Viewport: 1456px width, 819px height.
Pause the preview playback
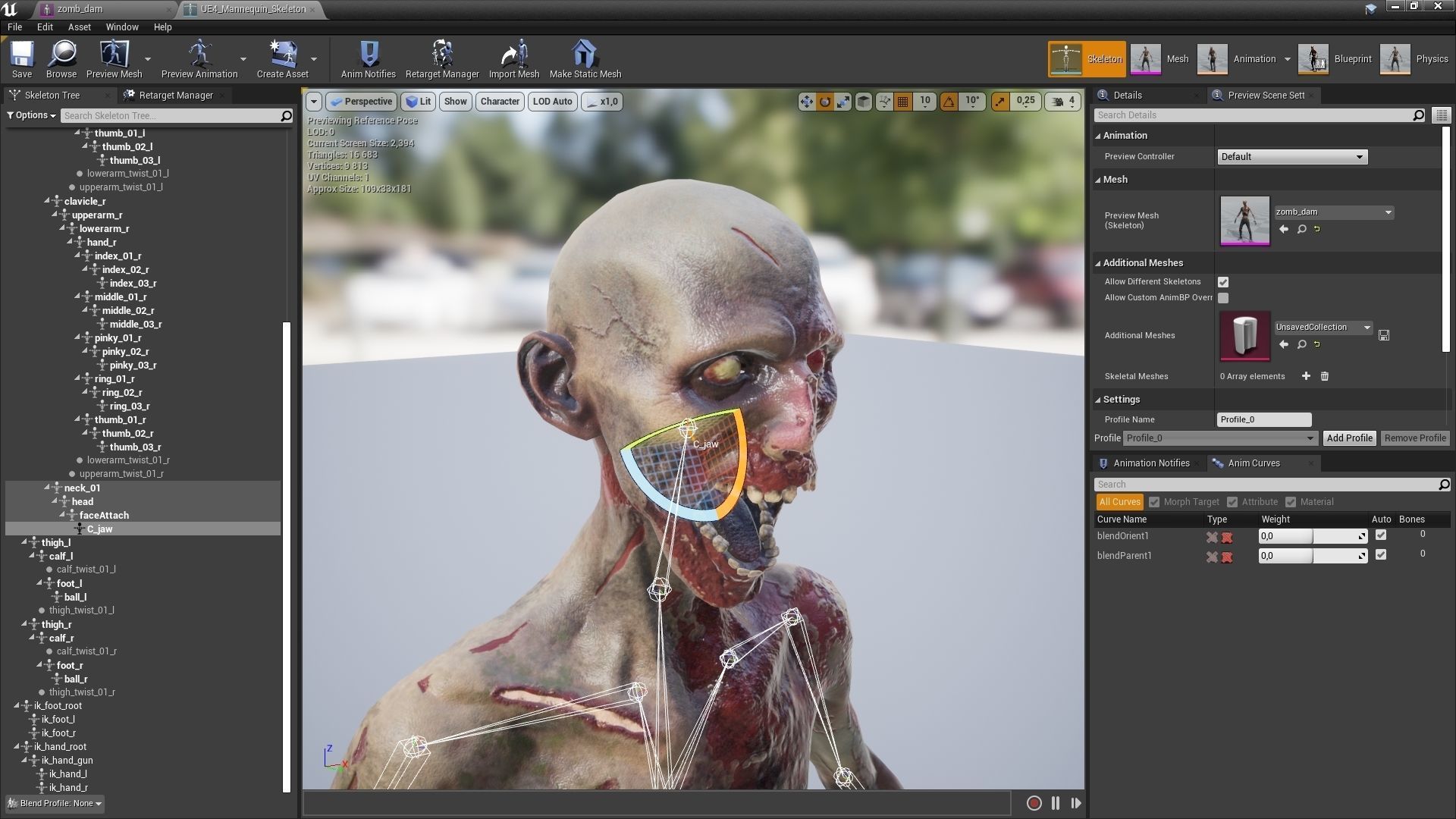coord(1056,803)
